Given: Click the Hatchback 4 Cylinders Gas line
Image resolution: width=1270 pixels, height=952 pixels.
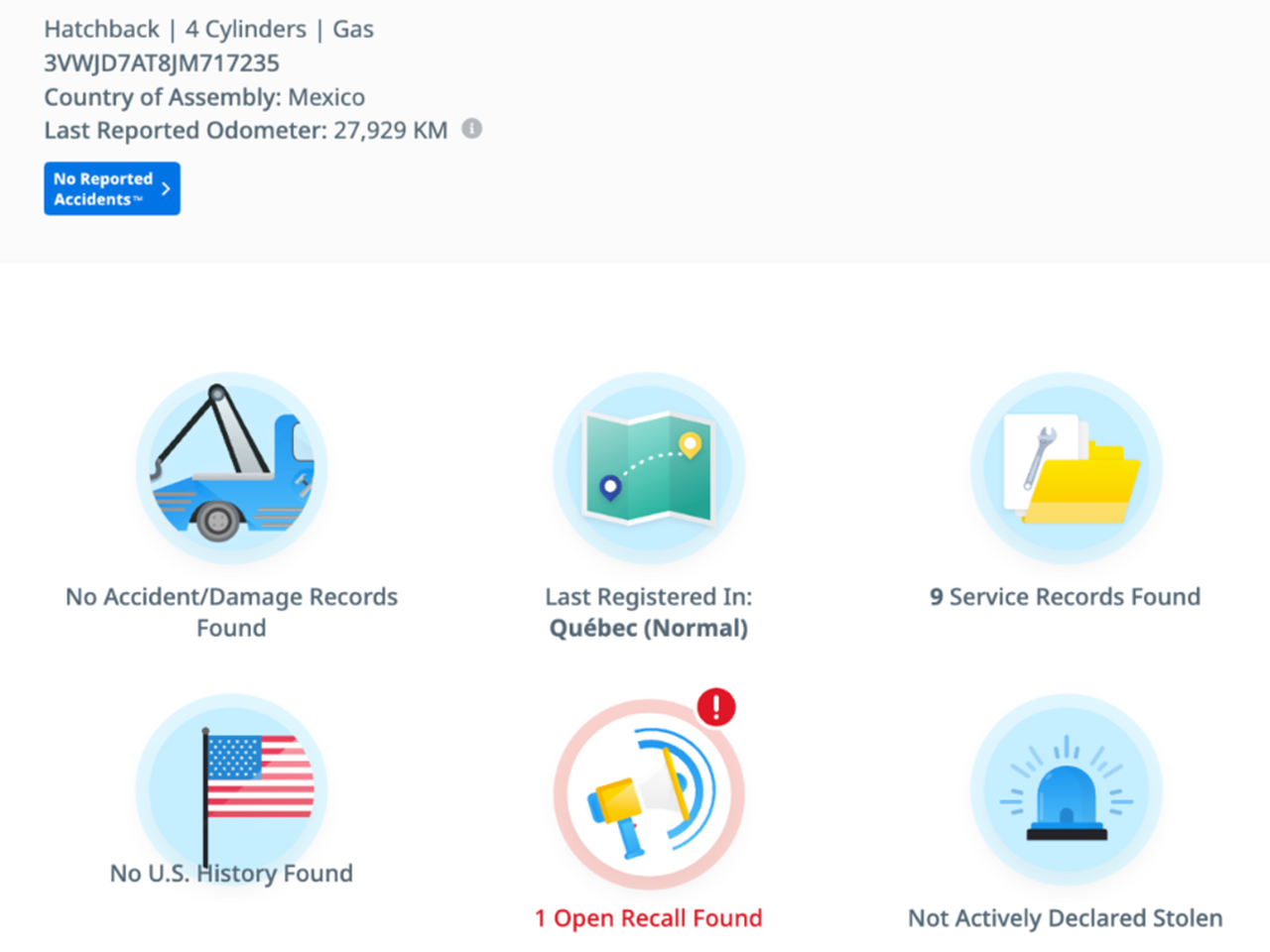Looking at the screenshot, I should point(208,30).
